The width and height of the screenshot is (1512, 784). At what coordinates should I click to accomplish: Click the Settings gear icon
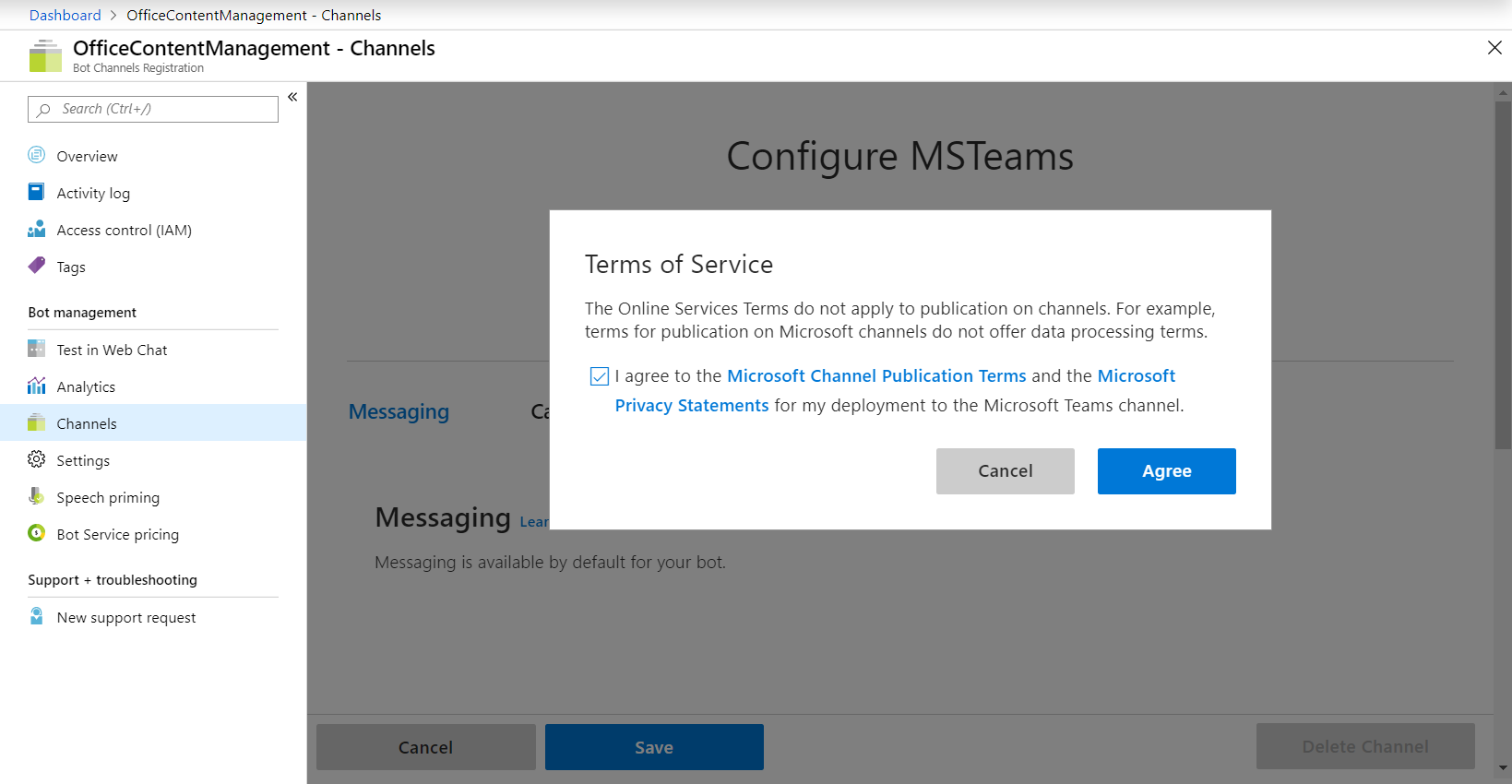pyautogui.click(x=37, y=459)
